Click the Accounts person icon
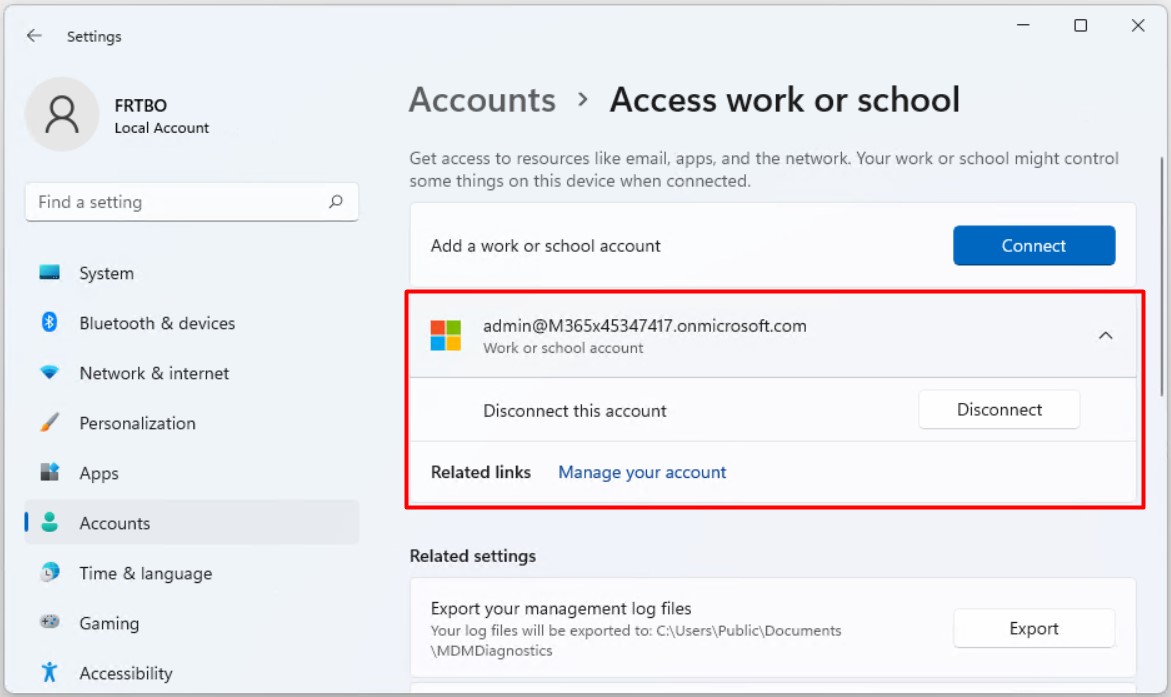The image size is (1171, 697). pos(49,522)
